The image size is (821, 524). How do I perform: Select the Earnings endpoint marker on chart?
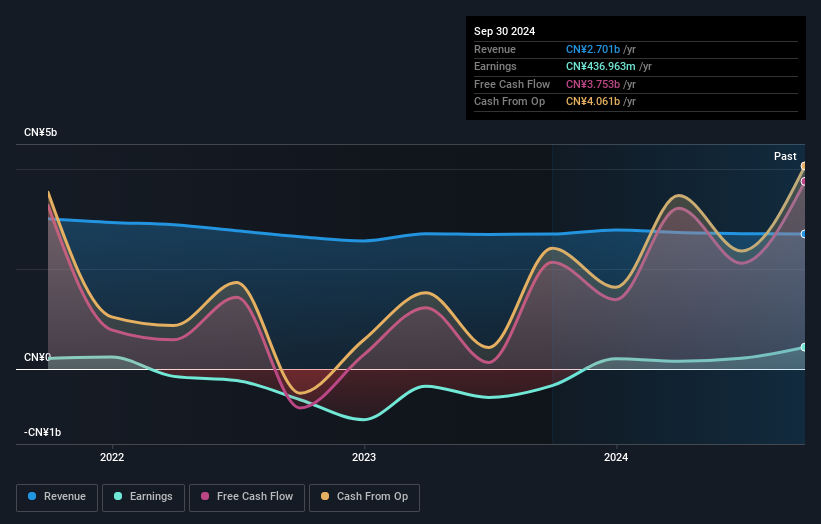[x=804, y=348]
